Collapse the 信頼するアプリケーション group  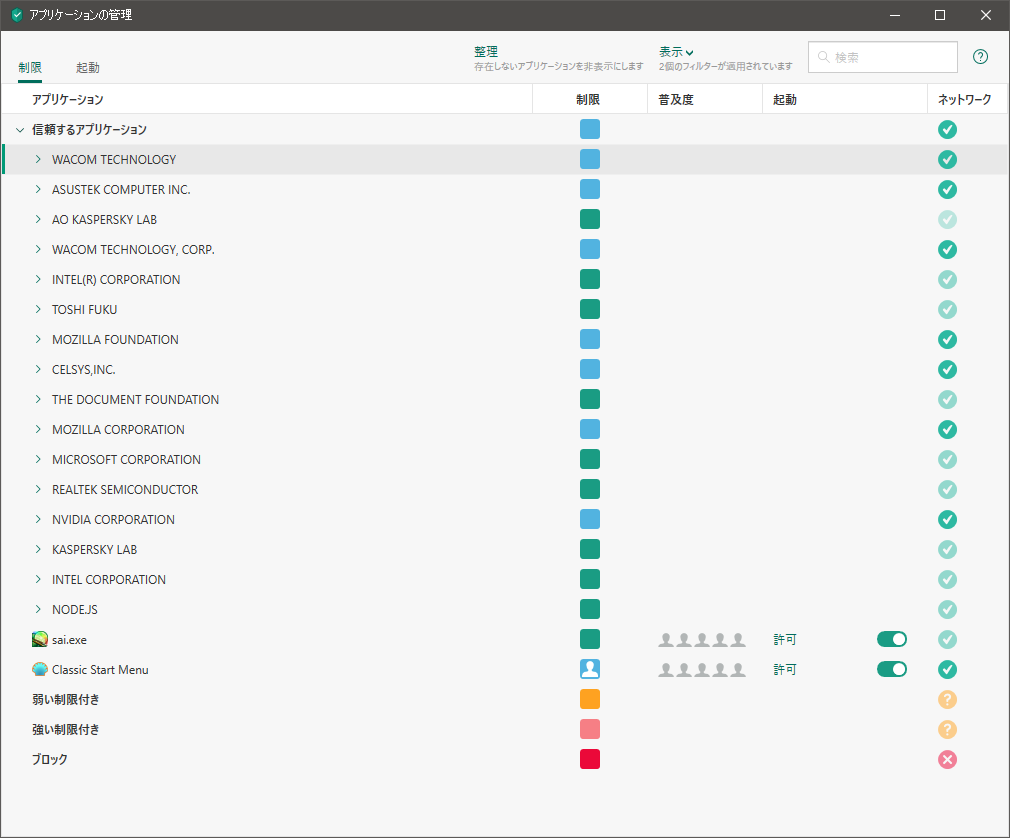pos(20,130)
